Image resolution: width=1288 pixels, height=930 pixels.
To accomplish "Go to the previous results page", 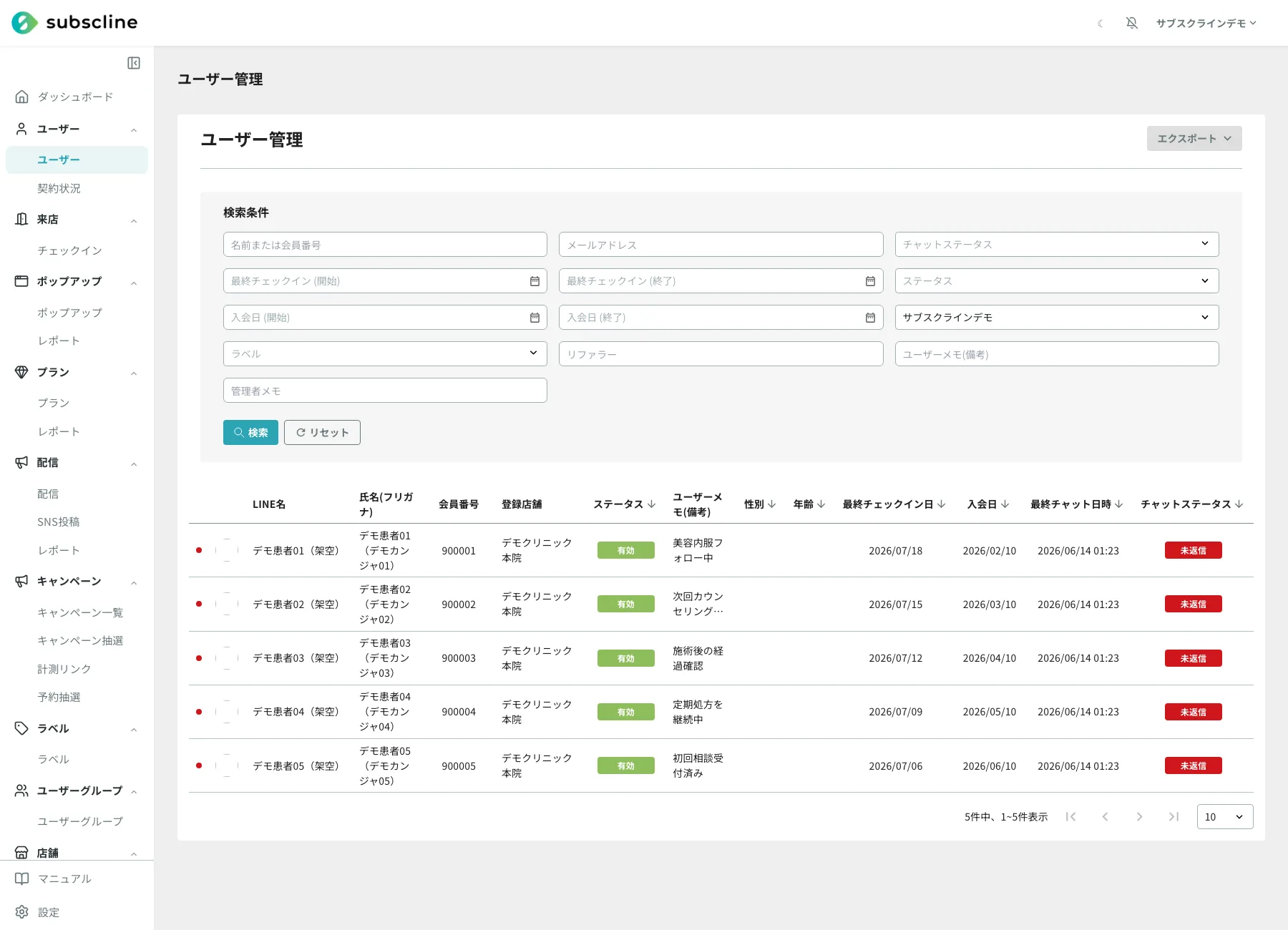I will (1105, 816).
